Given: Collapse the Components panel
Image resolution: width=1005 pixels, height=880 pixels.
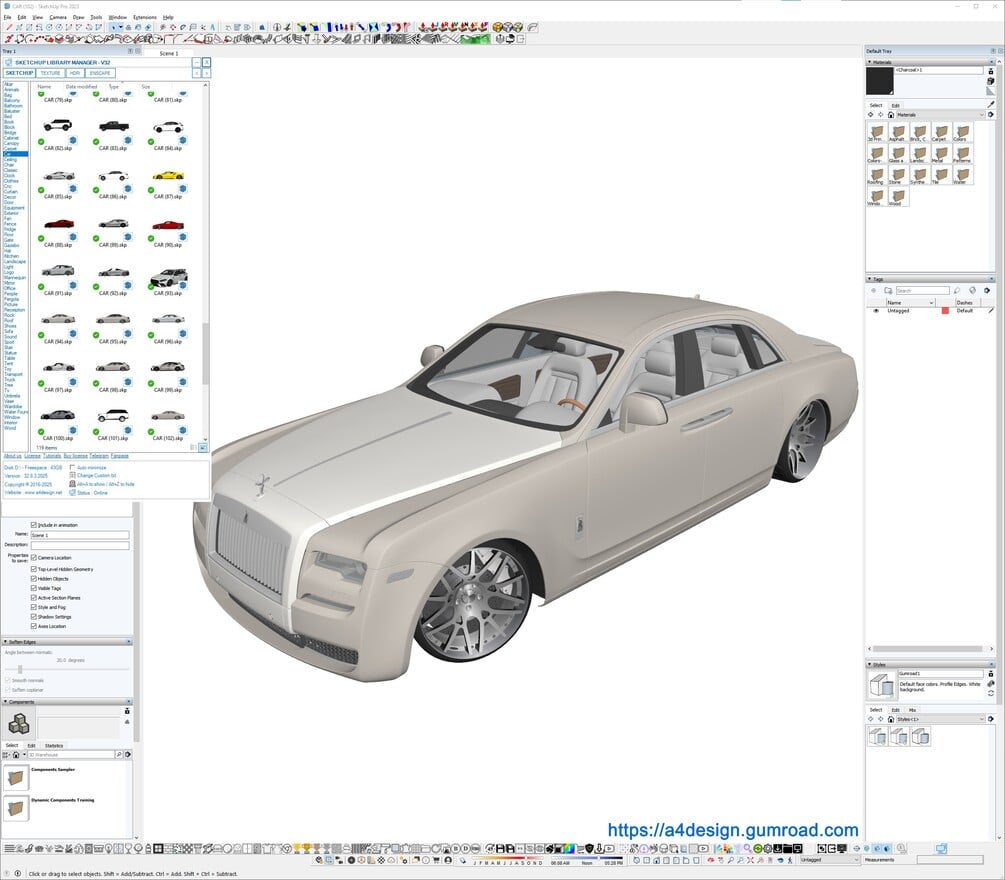Looking at the screenshot, I should click(6, 702).
